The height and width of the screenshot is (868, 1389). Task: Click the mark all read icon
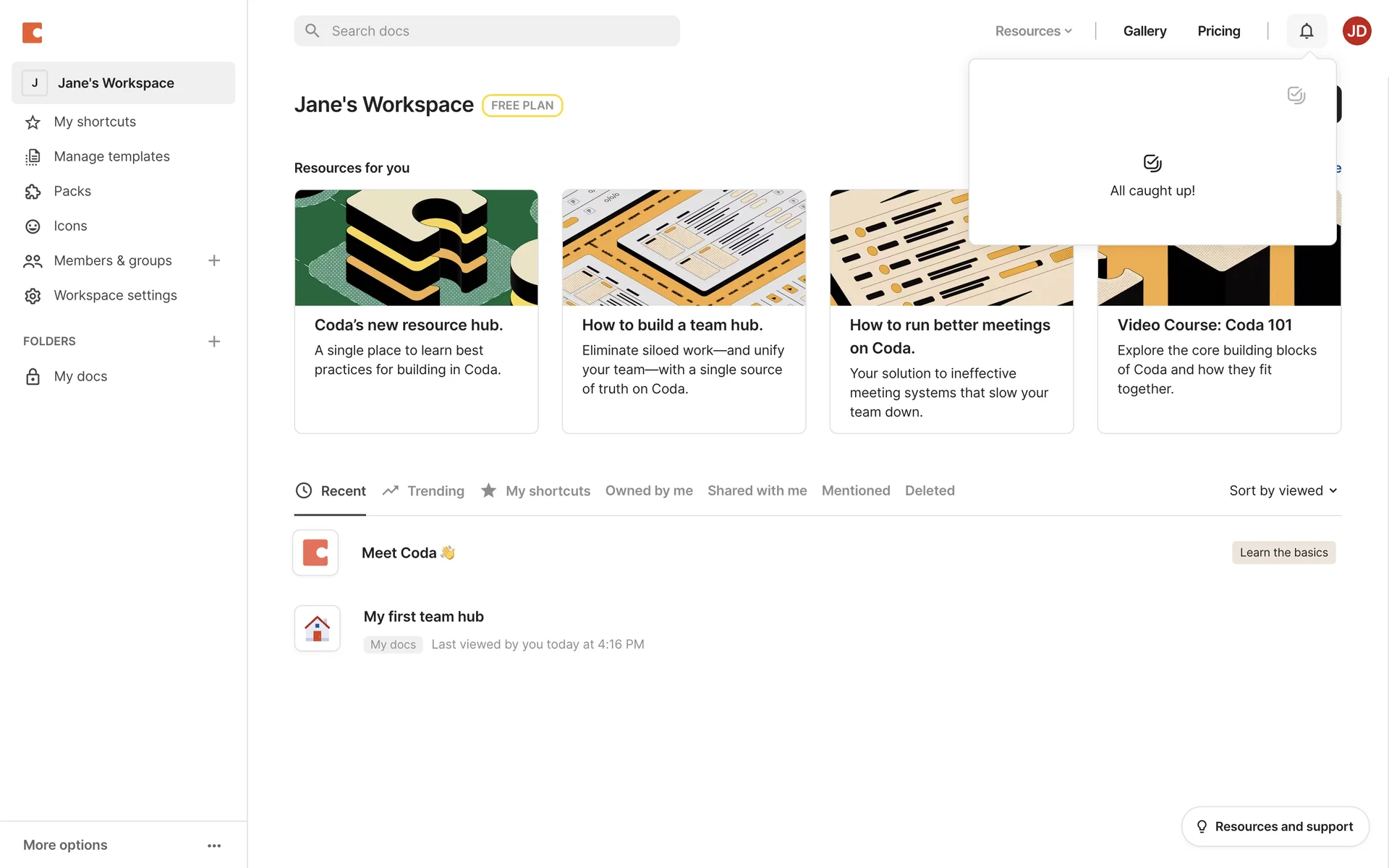1296,95
